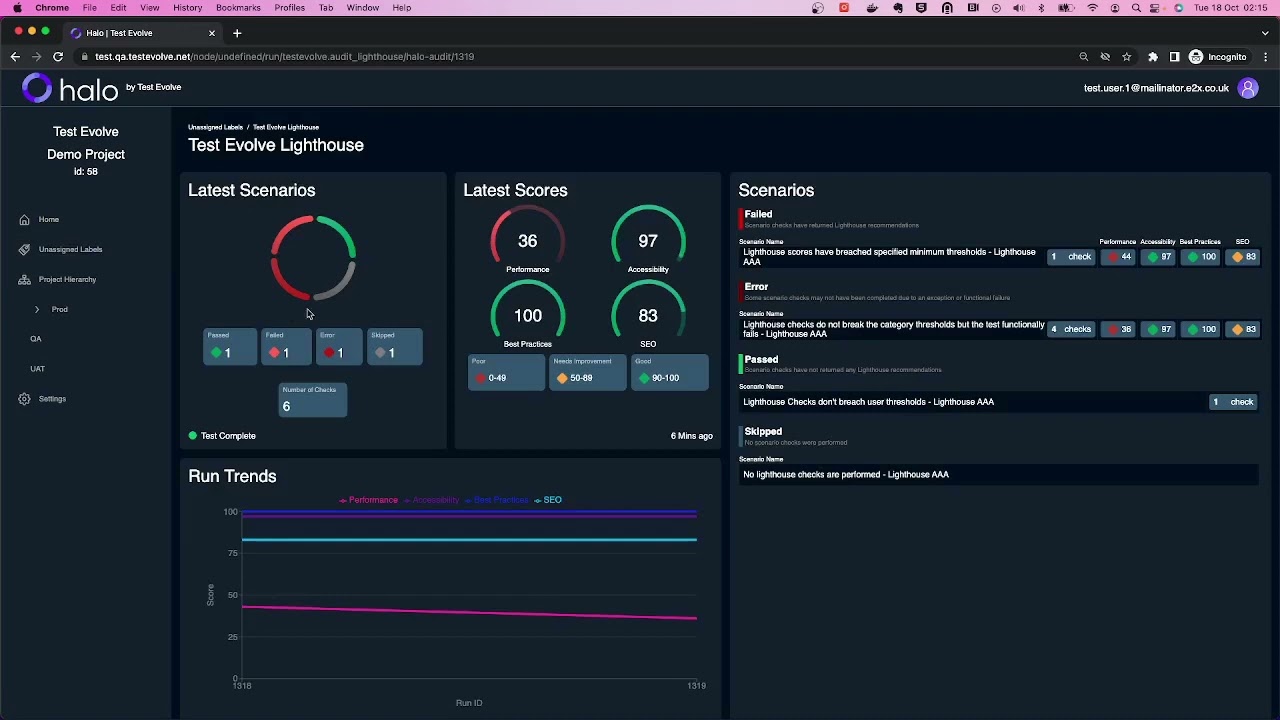Viewport: 1280px width, 720px height.
Task: Open a new browser tab with the plus icon
Action: point(237,33)
